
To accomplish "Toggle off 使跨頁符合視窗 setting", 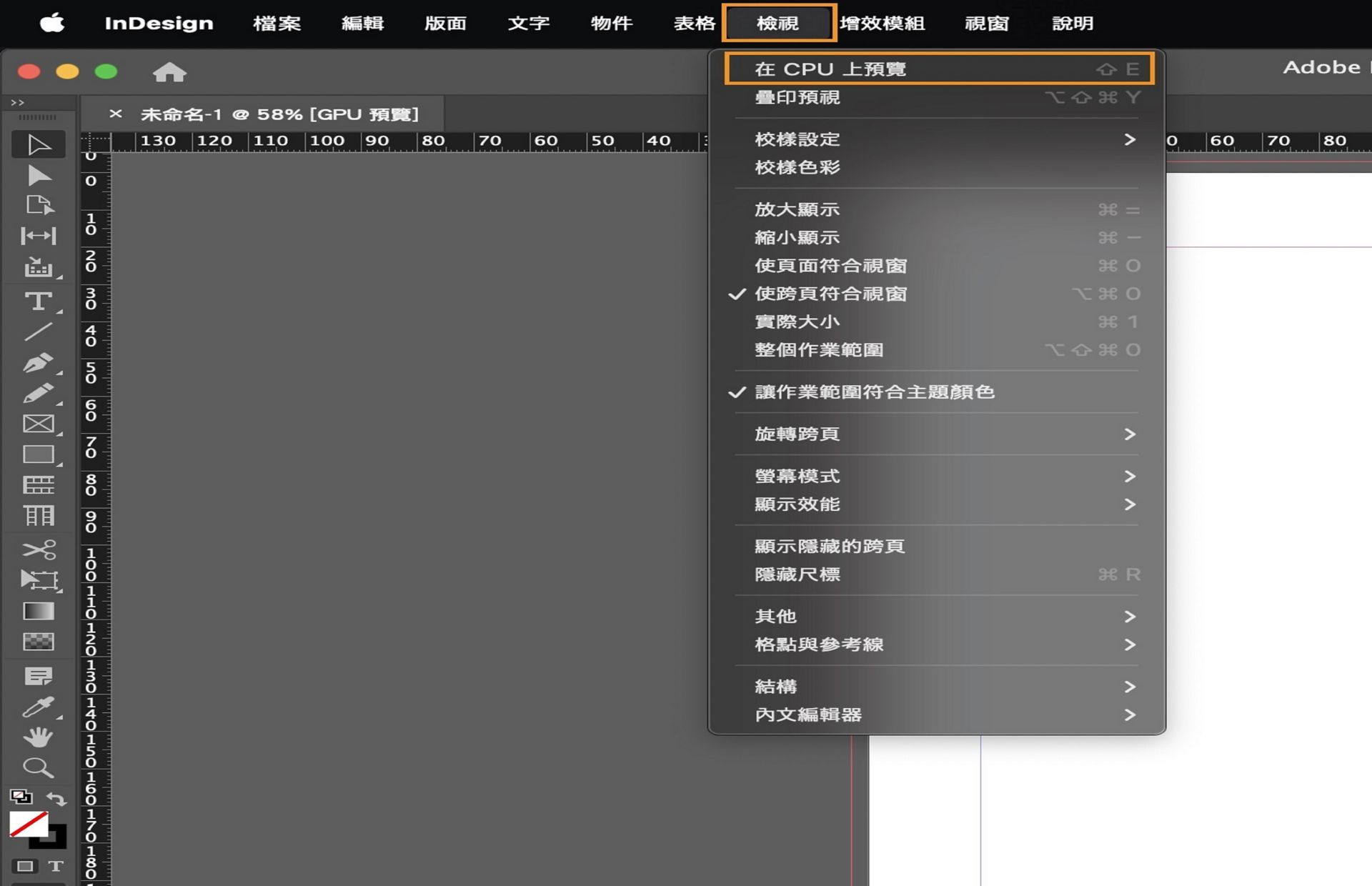I will tap(831, 293).
